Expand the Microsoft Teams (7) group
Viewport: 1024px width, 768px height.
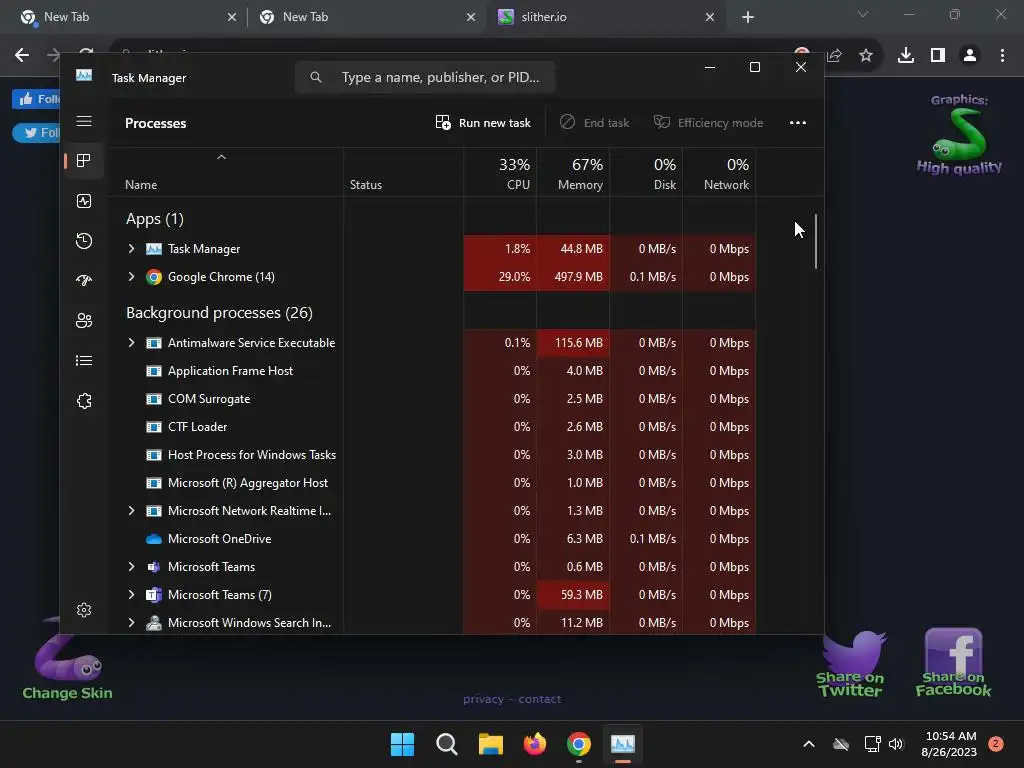[x=131, y=595]
